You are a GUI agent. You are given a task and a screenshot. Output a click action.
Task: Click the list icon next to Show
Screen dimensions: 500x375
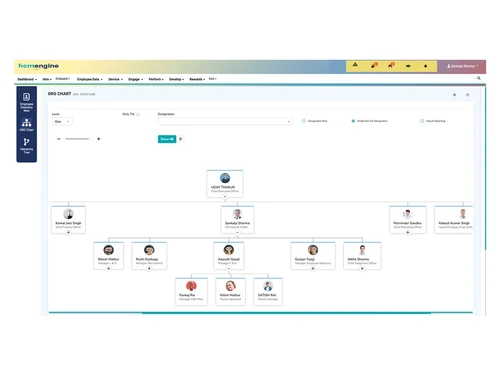[x=181, y=139]
